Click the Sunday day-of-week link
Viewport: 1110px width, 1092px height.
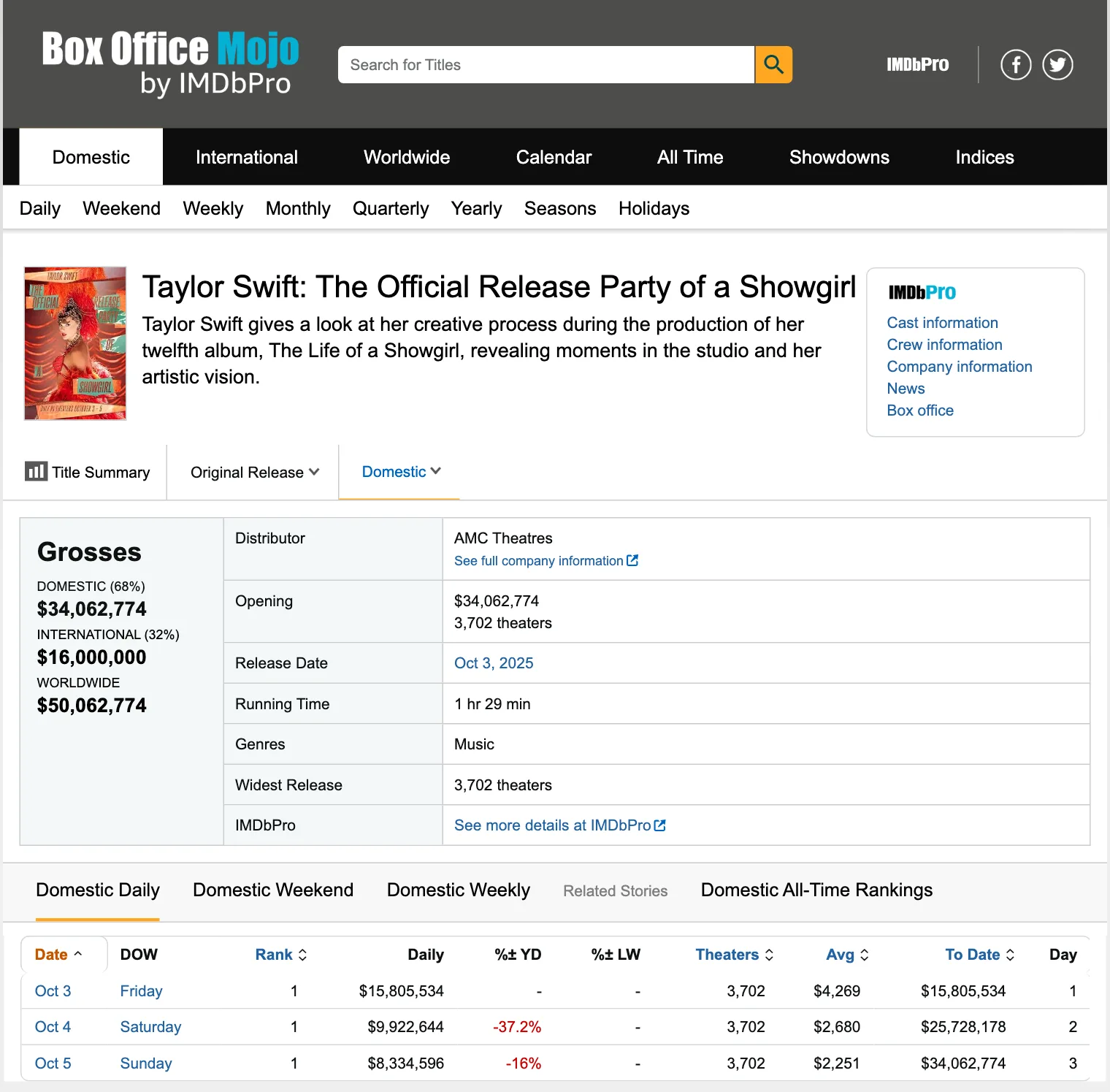(x=146, y=1064)
